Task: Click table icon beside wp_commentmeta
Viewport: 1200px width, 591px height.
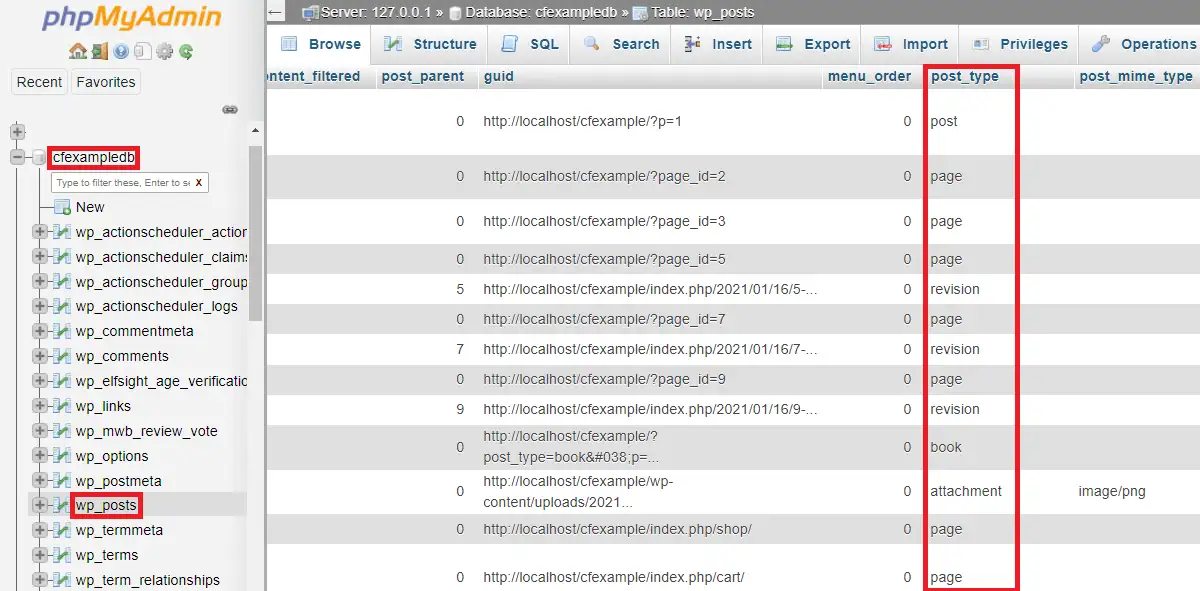Action: point(62,331)
